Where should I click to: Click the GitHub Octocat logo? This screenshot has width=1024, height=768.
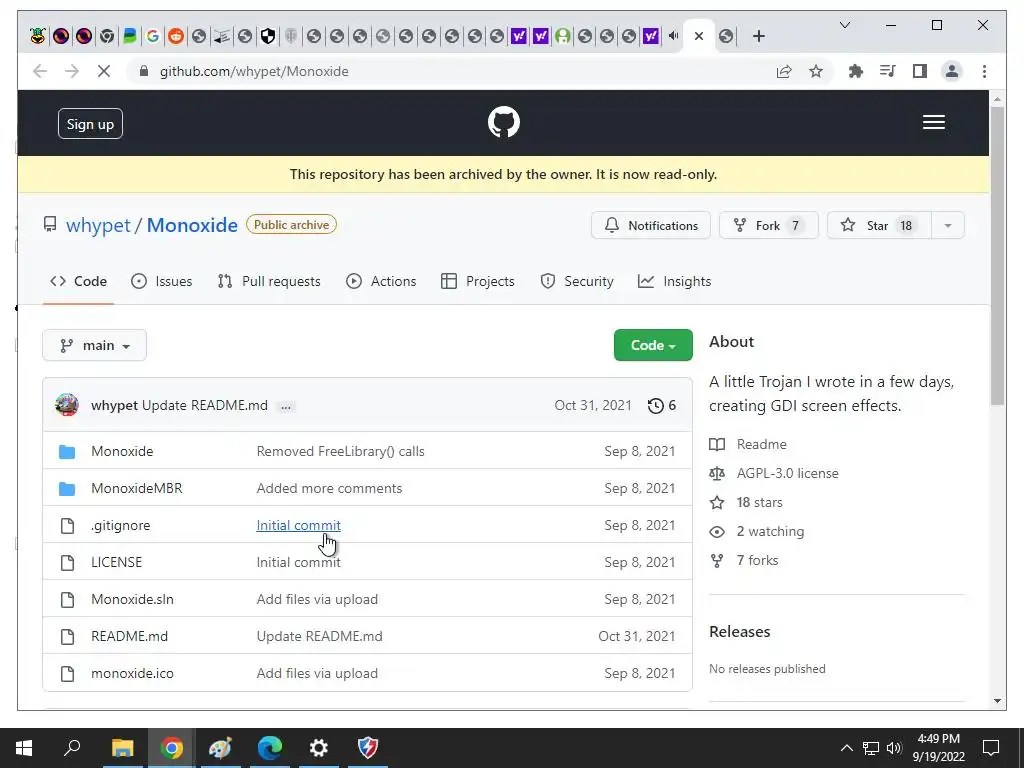pyautogui.click(x=504, y=122)
